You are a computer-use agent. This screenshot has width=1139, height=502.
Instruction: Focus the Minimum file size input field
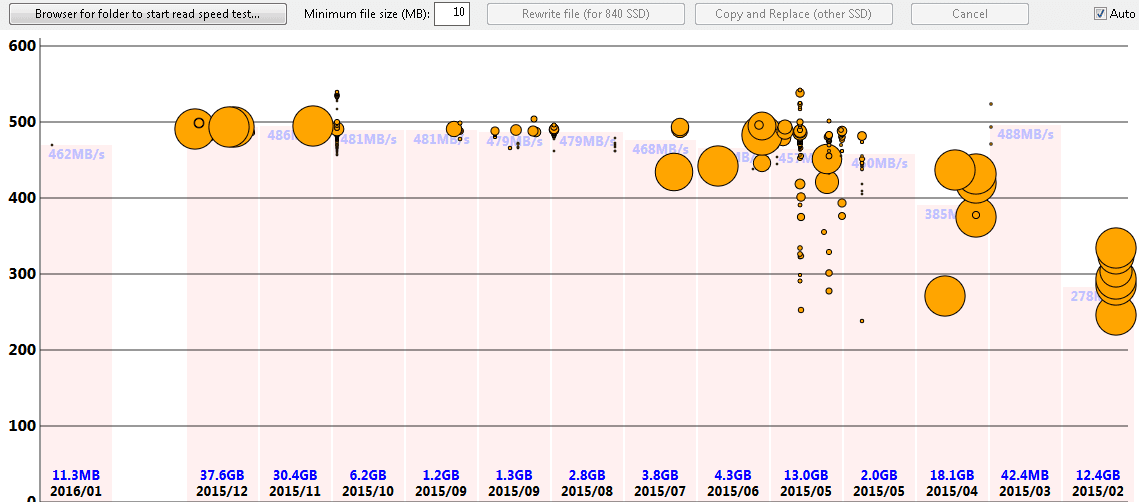pyautogui.click(x=452, y=14)
